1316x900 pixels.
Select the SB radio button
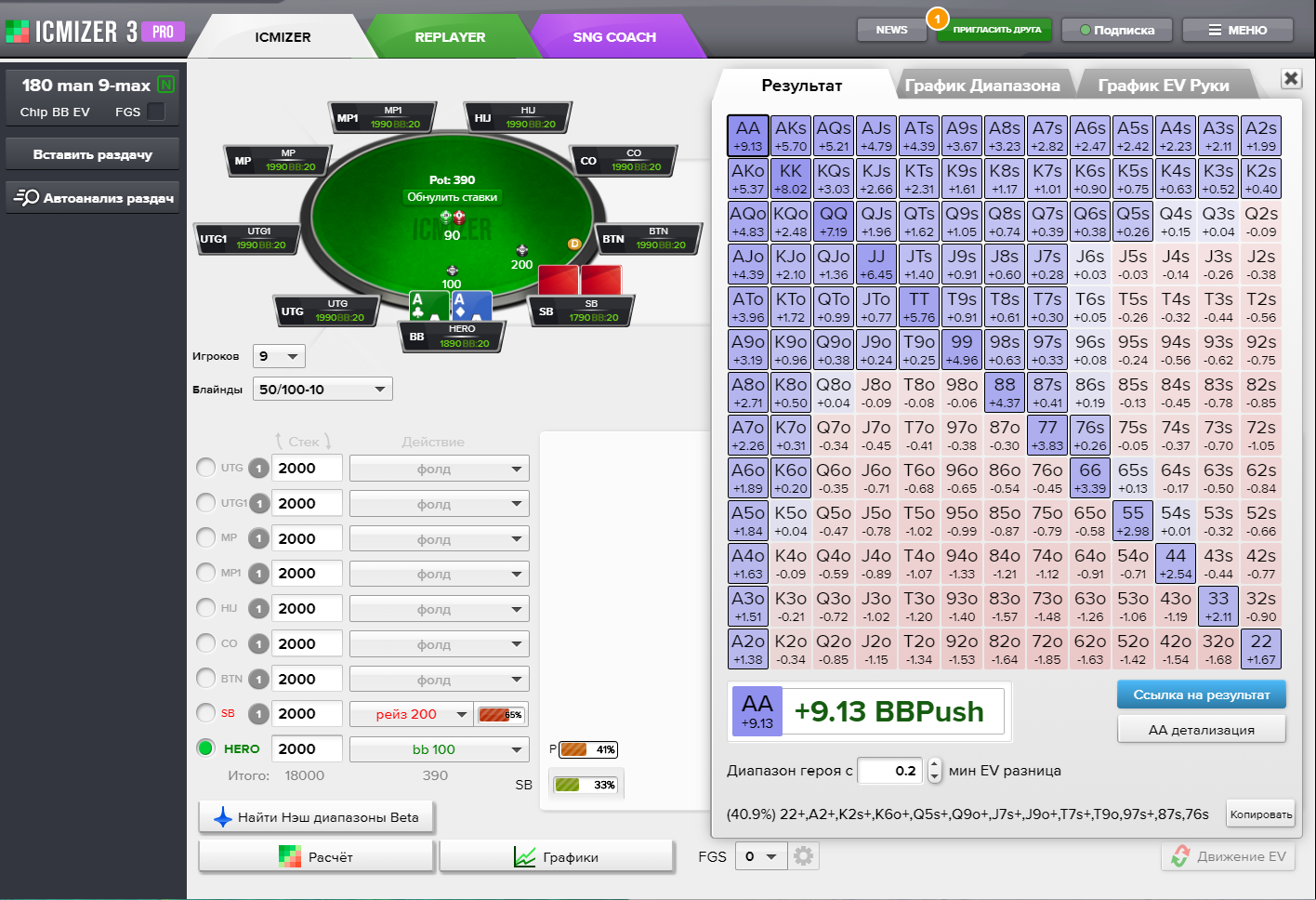click(206, 713)
